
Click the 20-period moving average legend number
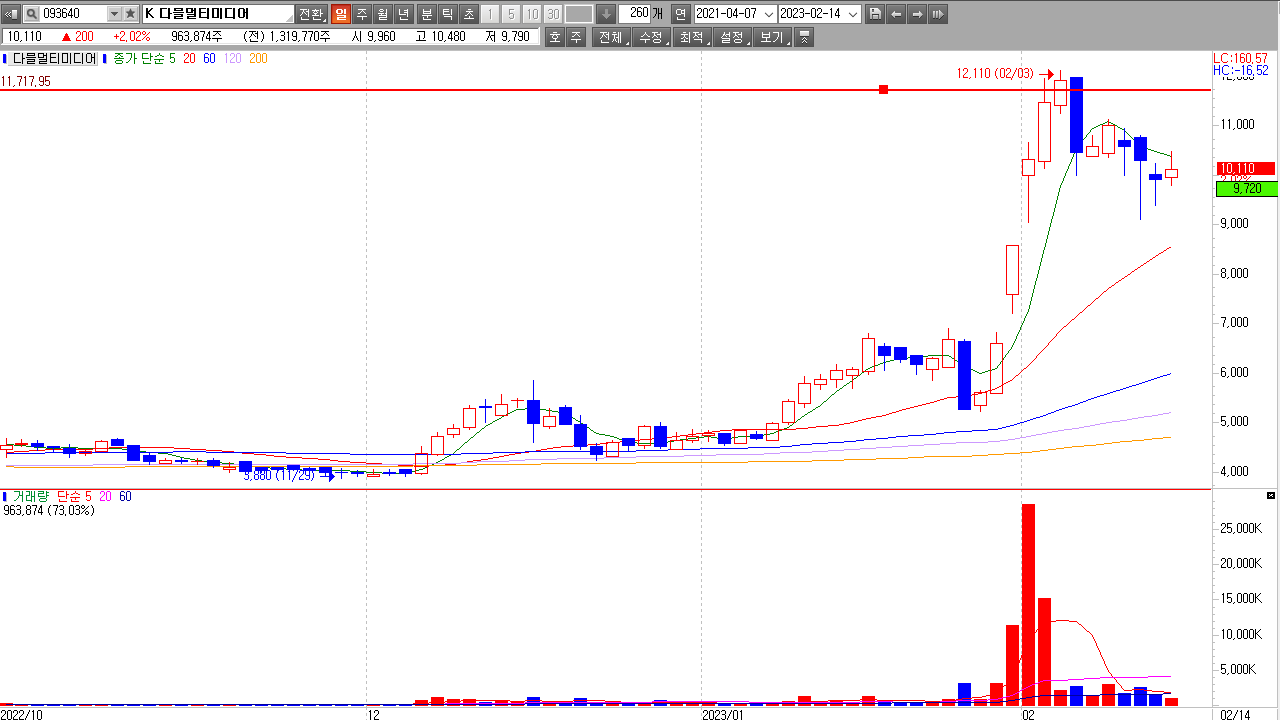pos(189,59)
